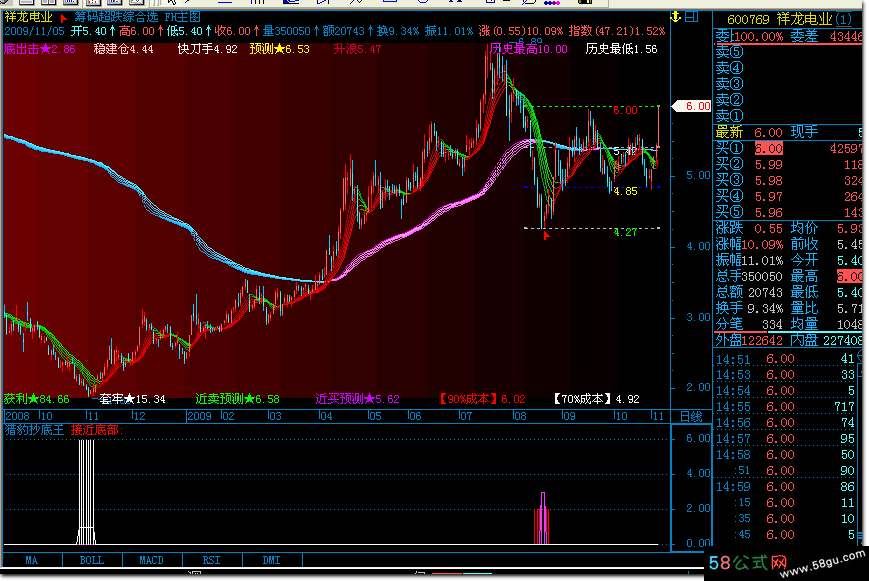The height and width of the screenshot is (581, 869).
Task: Click the FH主图 label
Action: pos(182,17)
